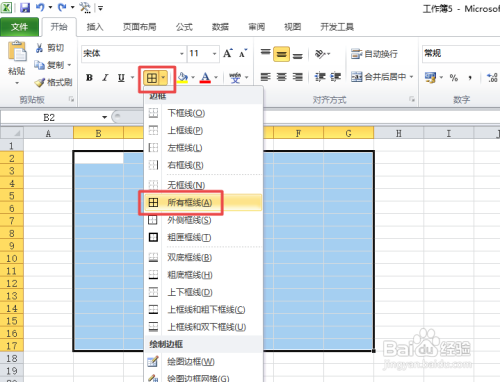500x382 pixels.
Task: Click the red Font Color A
Action: tap(205, 78)
